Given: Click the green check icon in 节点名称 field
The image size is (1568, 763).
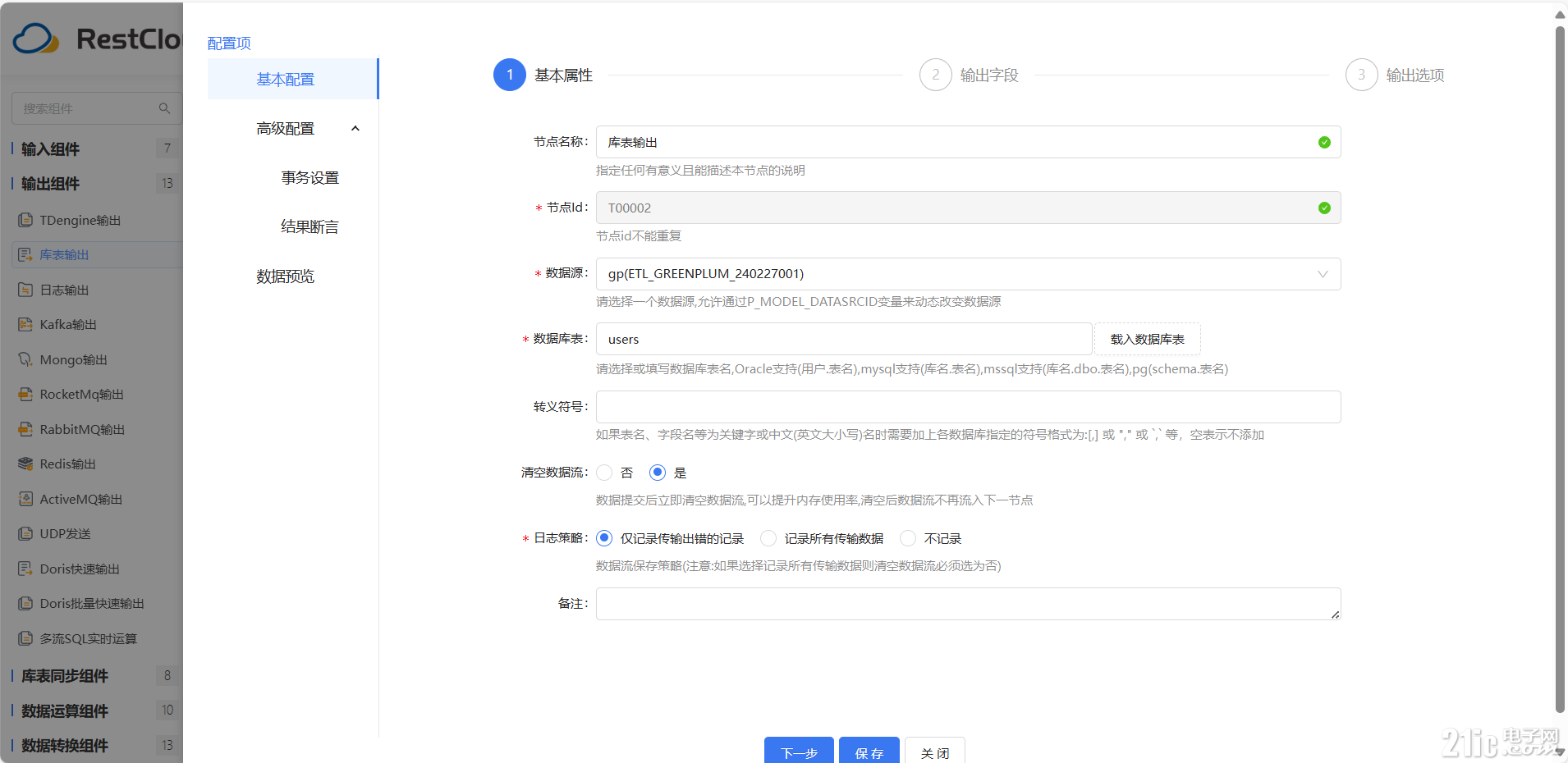Looking at the screenshot, I should click(1324, 142).
